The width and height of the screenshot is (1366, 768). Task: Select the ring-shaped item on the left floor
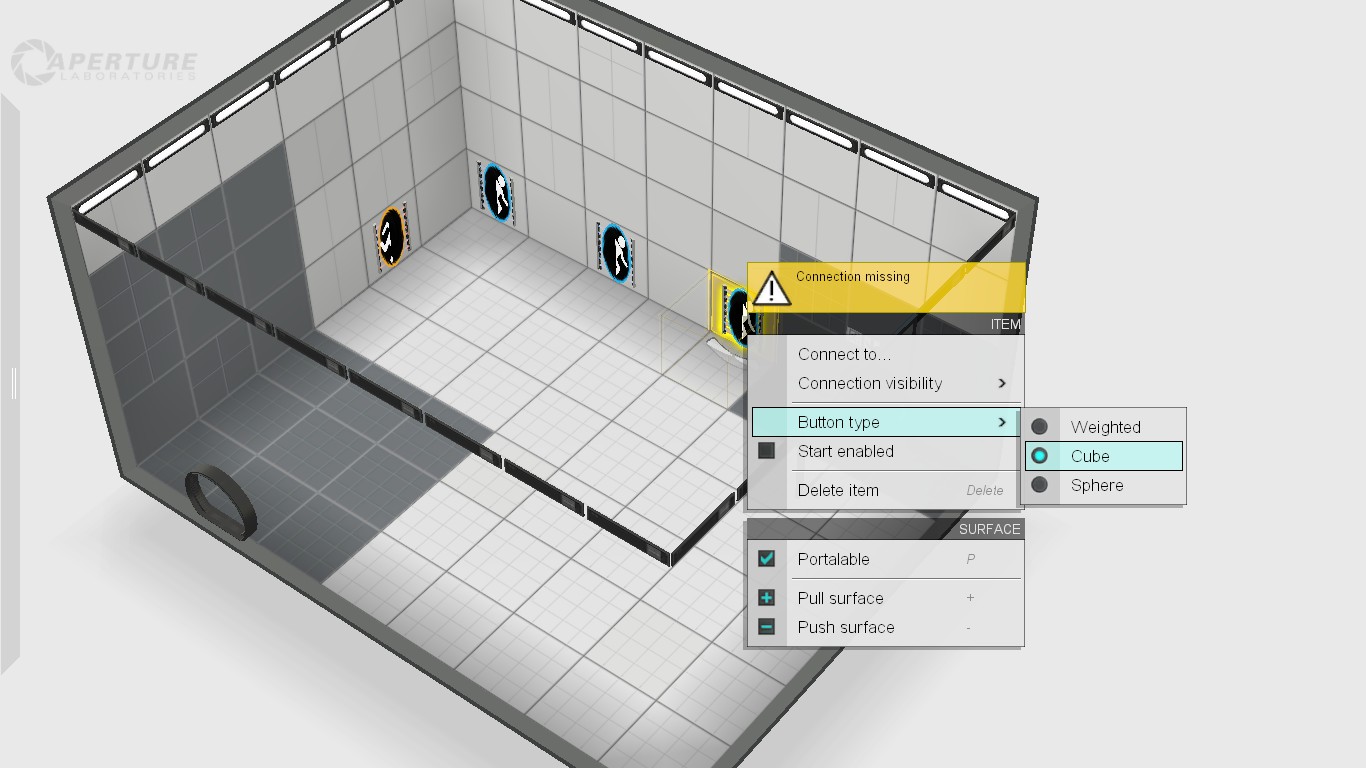pos(221,504)
